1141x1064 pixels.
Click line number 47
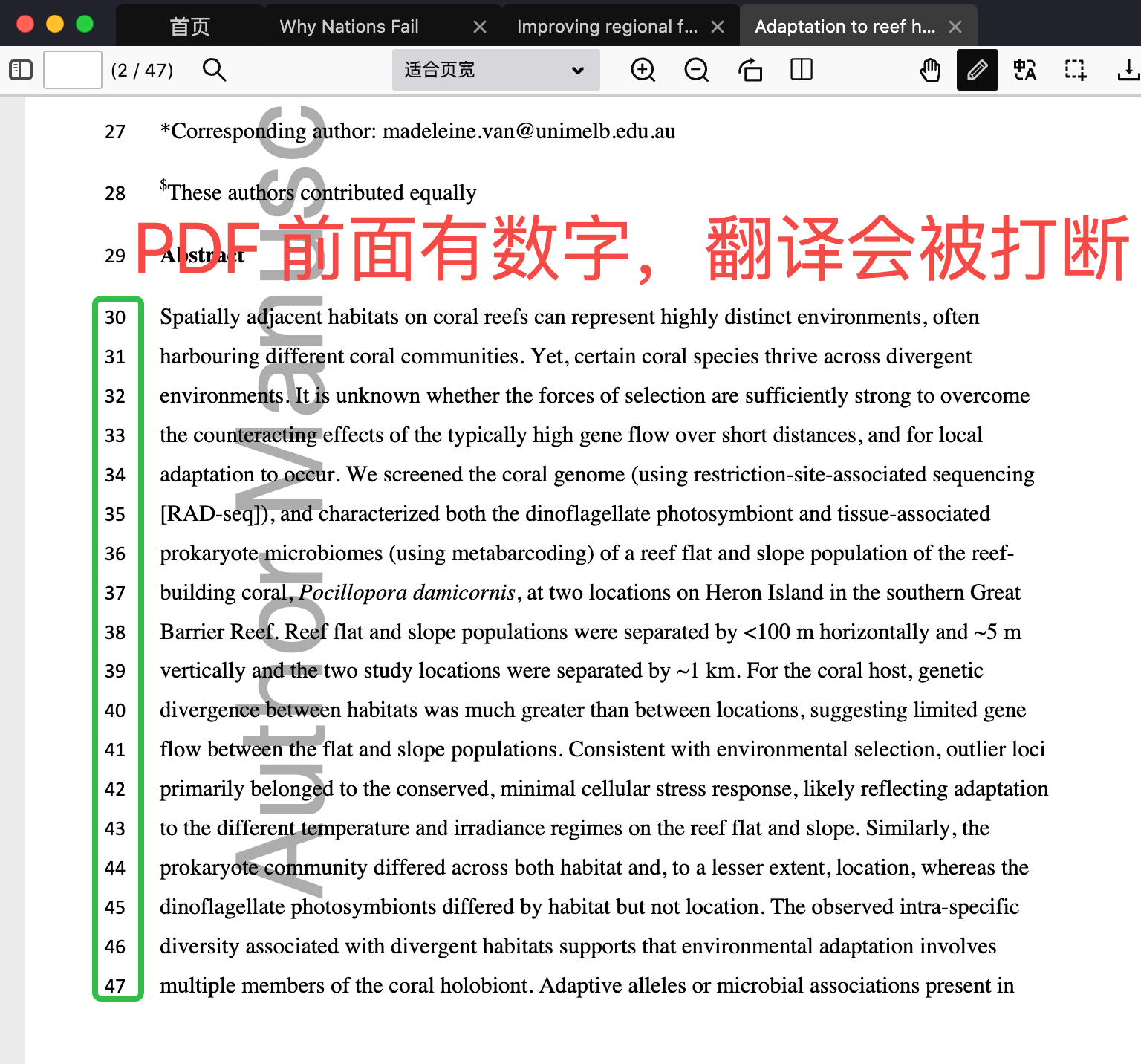point(115,986)
